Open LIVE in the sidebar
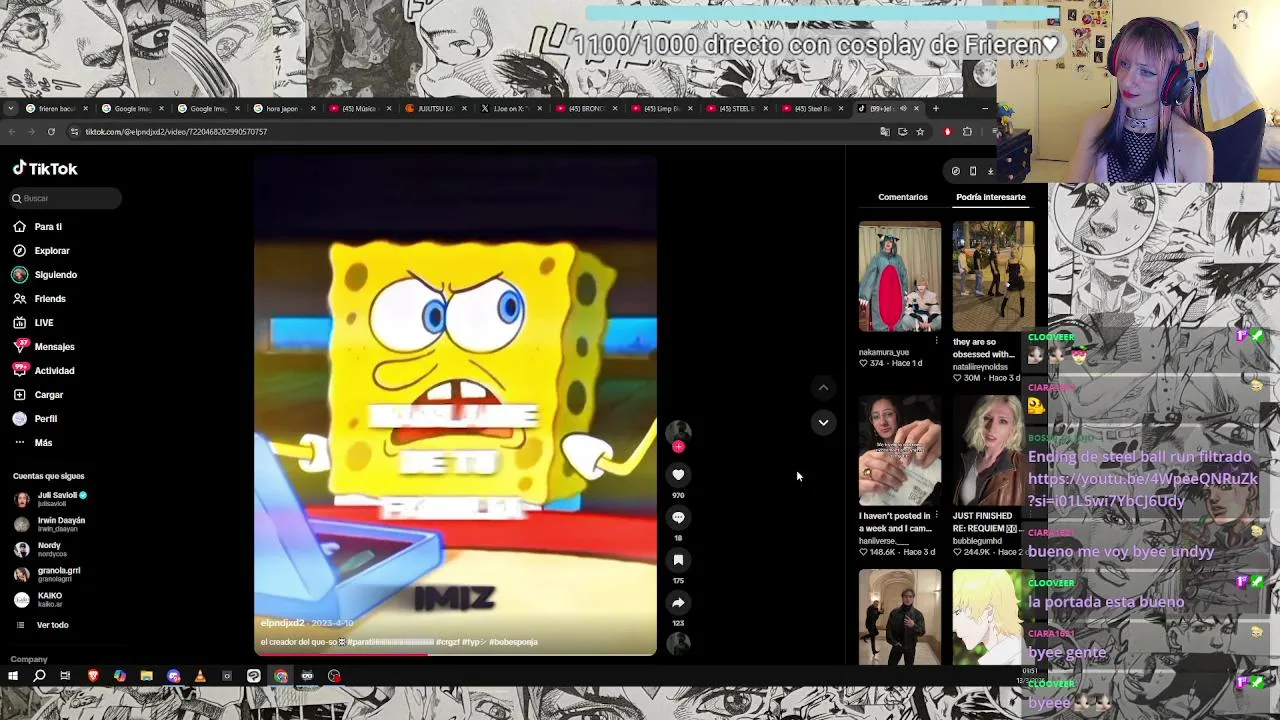 coord(44,323)
